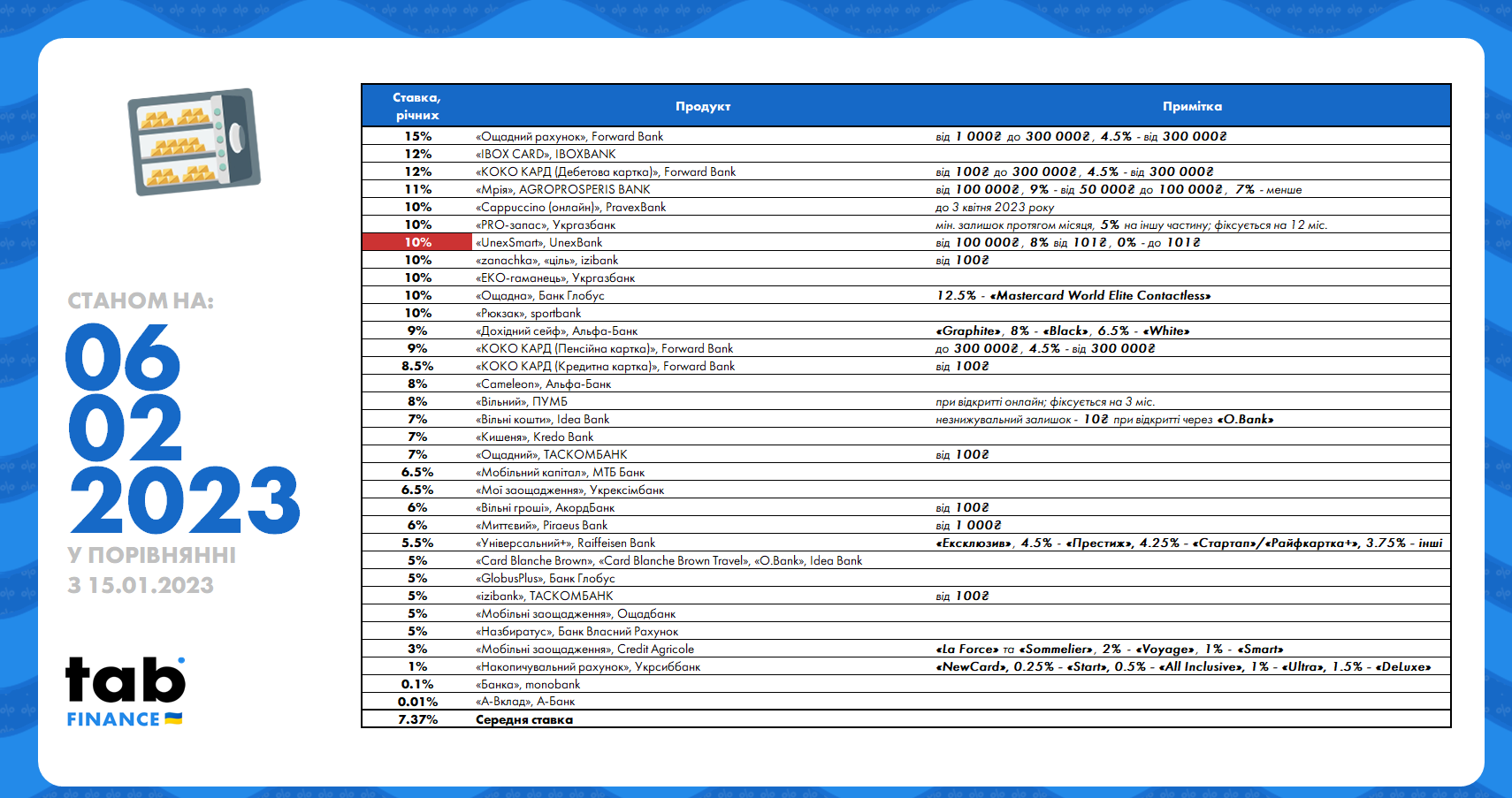Viewport: 1512px width, 798px height.
Task: Select '«Кишеня», Kredo Bank' product
Action: click(x=535, y=437)
